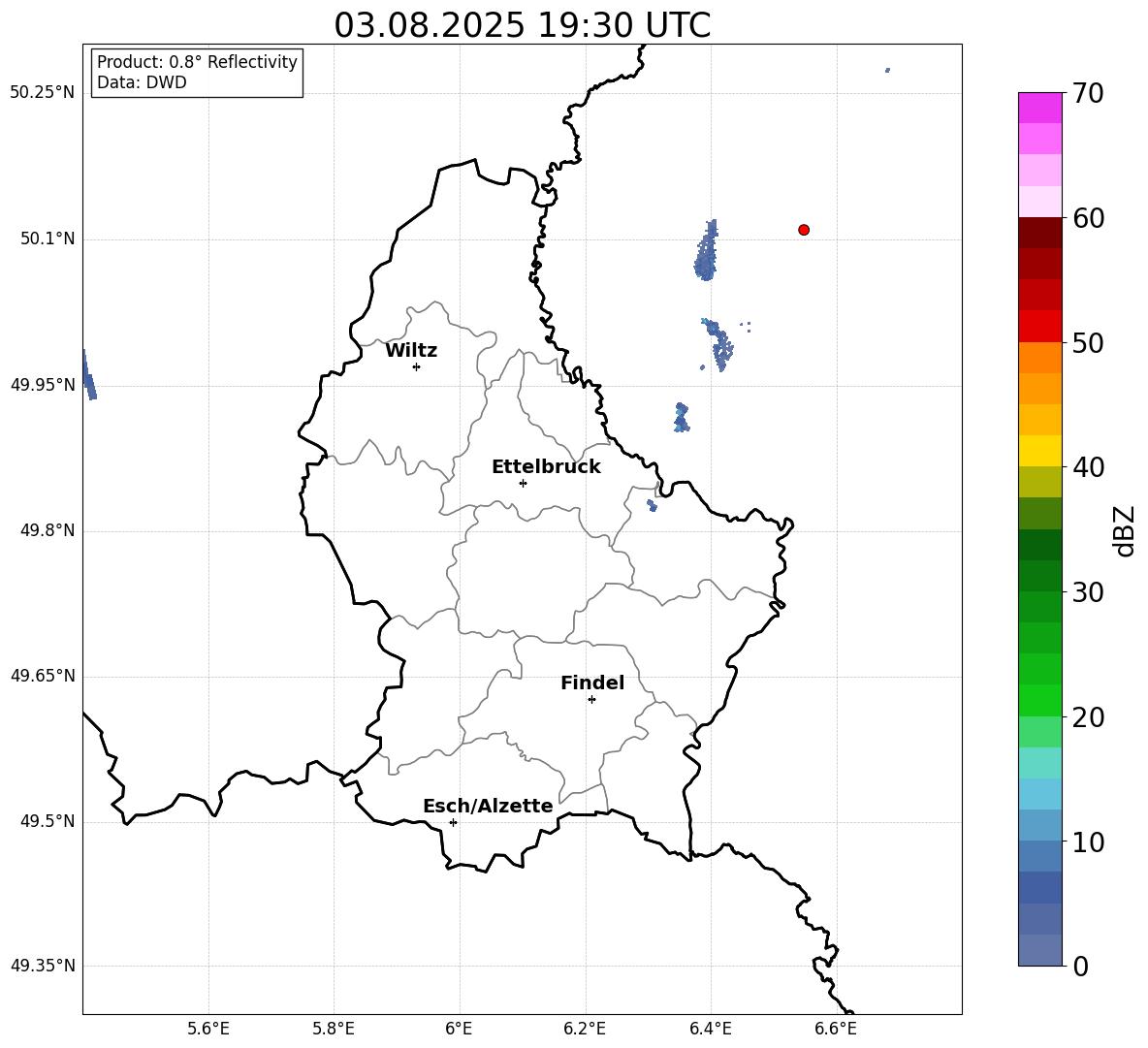Select the Ettelbruck cross marker
The image size is (1148, 1048).
(x=523, y=483)
